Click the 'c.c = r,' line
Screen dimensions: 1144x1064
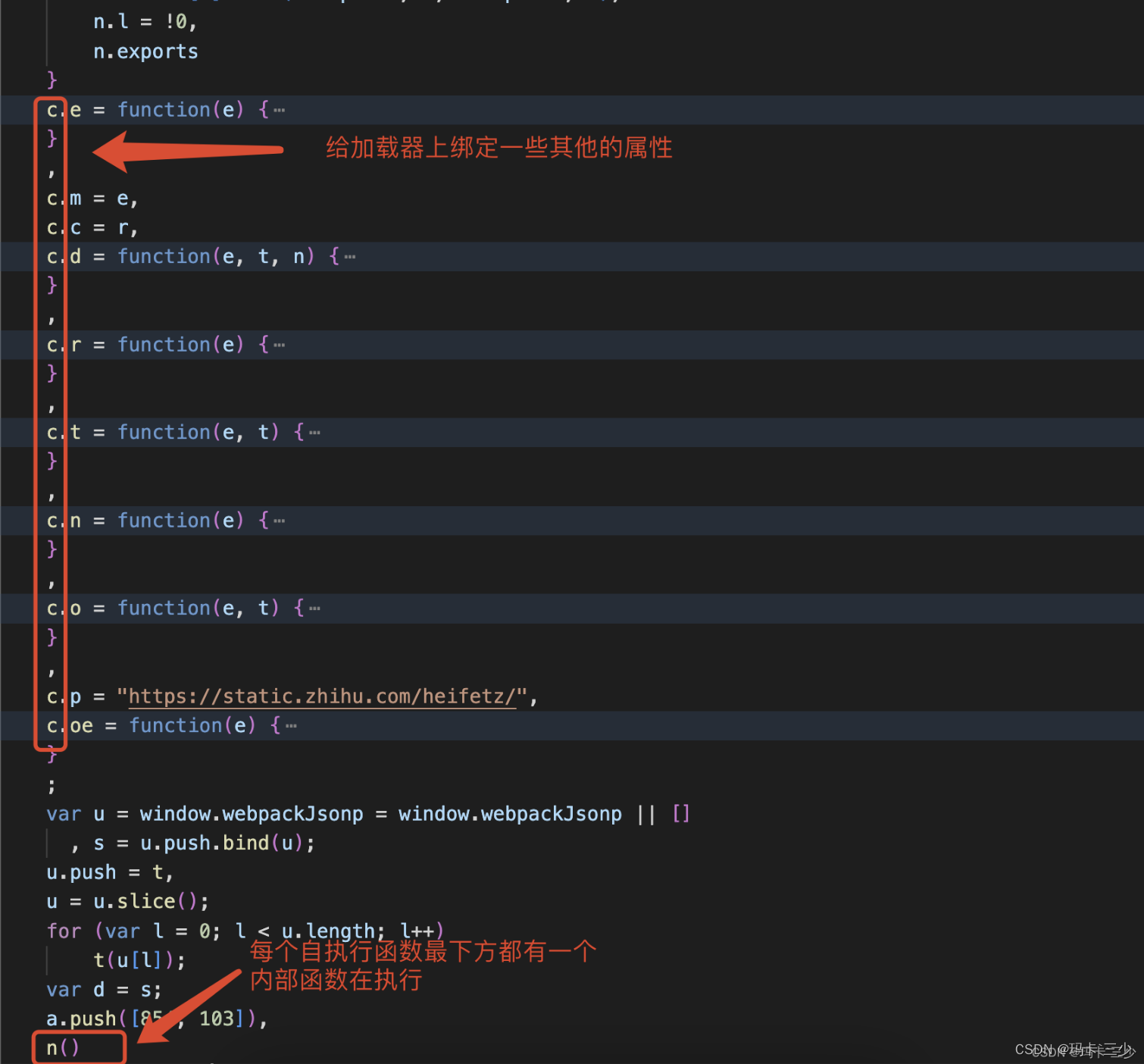coord(92,227)
